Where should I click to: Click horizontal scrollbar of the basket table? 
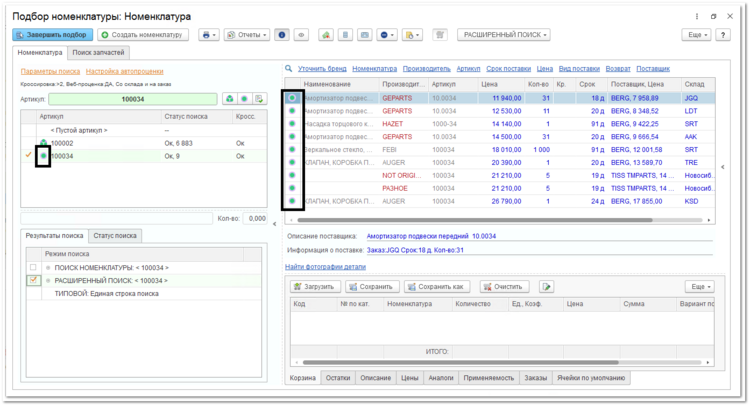tap(460, 362)
